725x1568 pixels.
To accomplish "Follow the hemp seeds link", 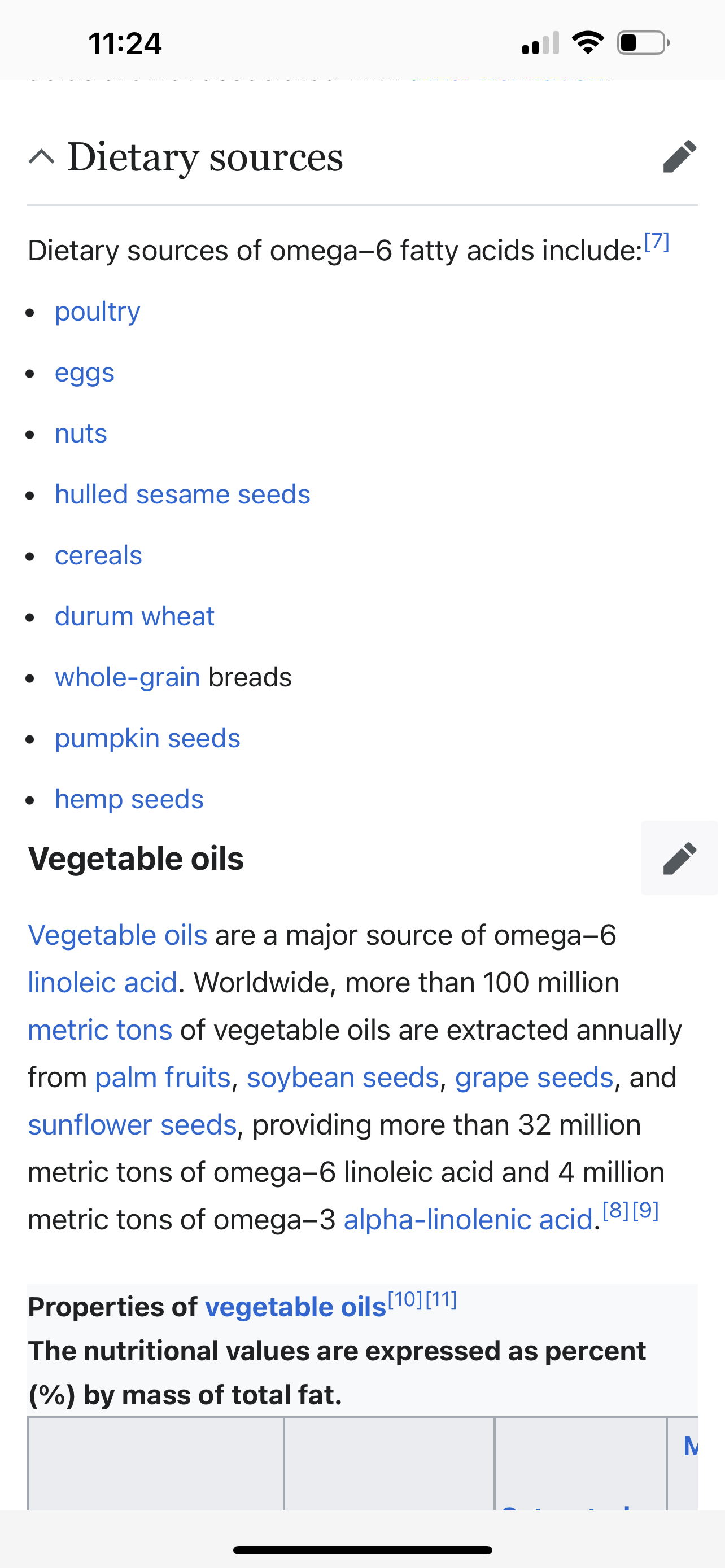I will click(129, 799).
